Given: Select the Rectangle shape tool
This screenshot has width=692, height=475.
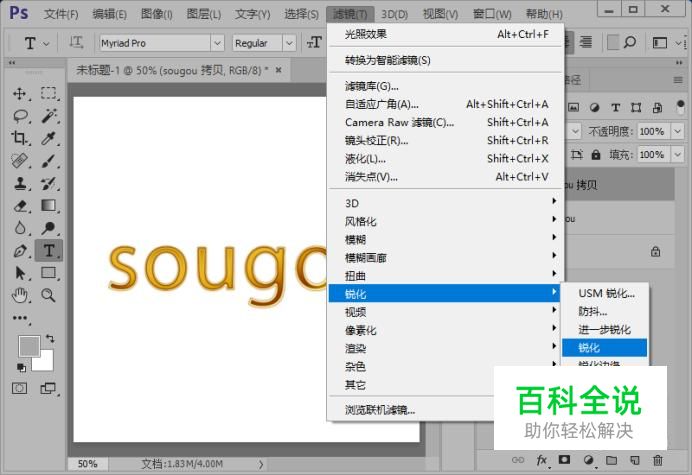Looking at the screenshot, I should (49, 273).
